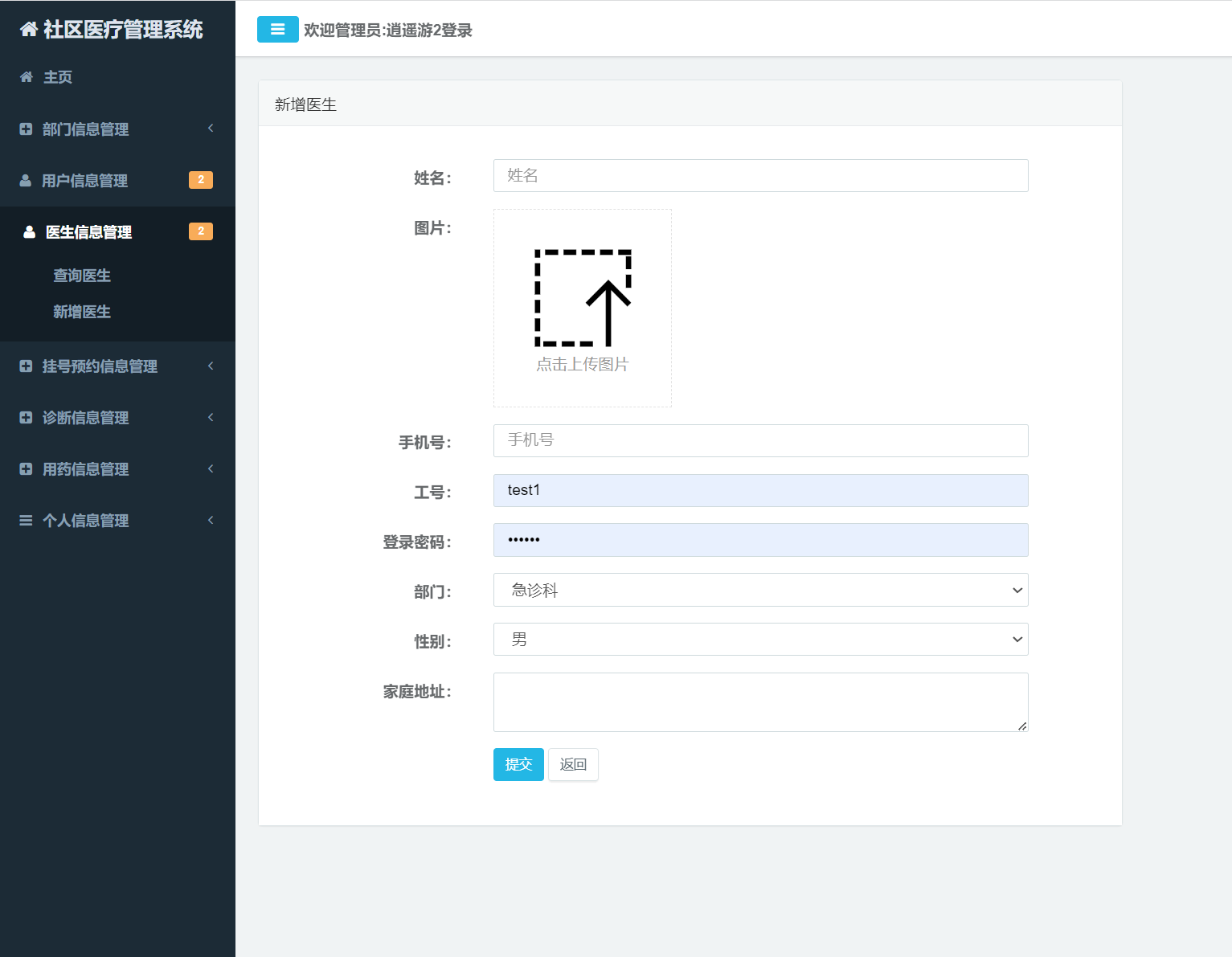1232x957 pixels.
Task: Click the home icon beside 社区医疗管理系统
Action: point(29,30)
